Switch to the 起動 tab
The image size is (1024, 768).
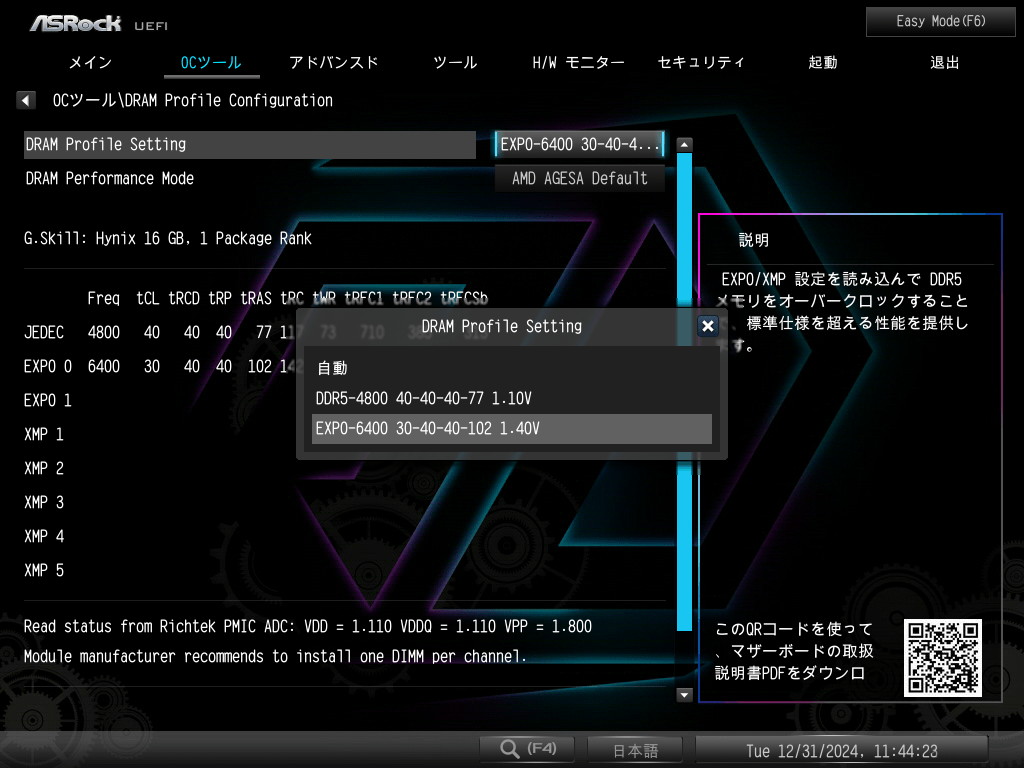pyautogui.click(x=823, y=63)
